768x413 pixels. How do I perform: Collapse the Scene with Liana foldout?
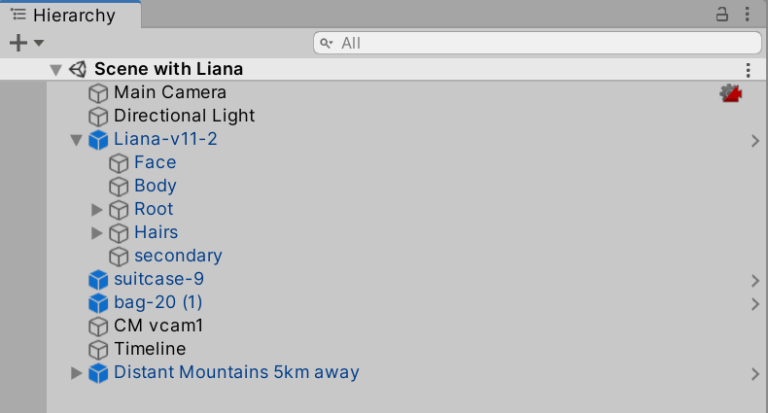click(x=56, y=69)
